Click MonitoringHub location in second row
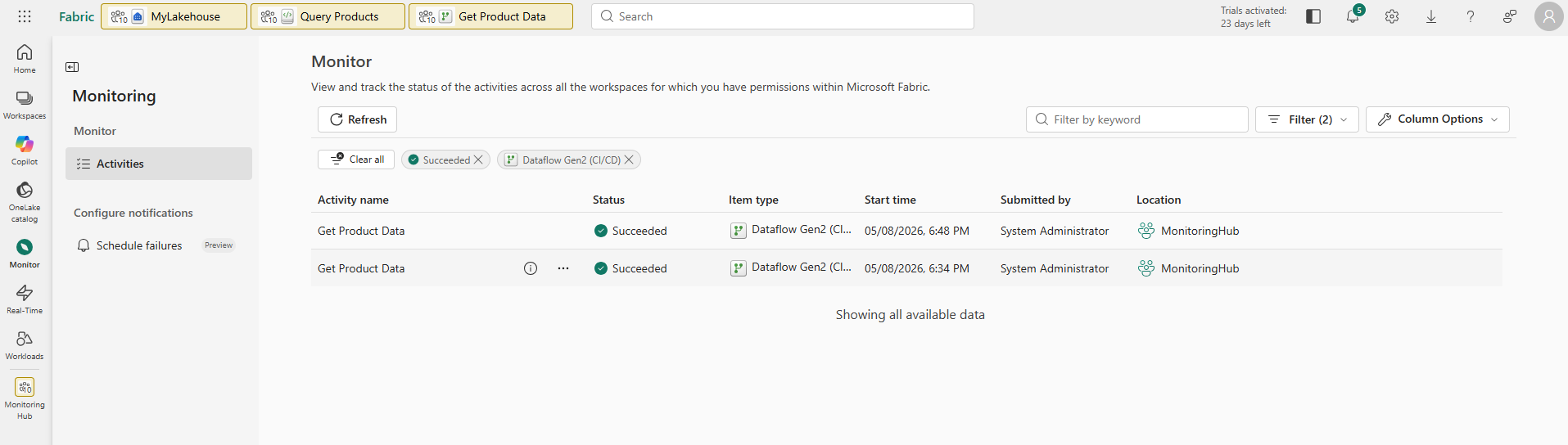The width and height of the screenshot is (1568, 445). click(x=1200, y=268)
